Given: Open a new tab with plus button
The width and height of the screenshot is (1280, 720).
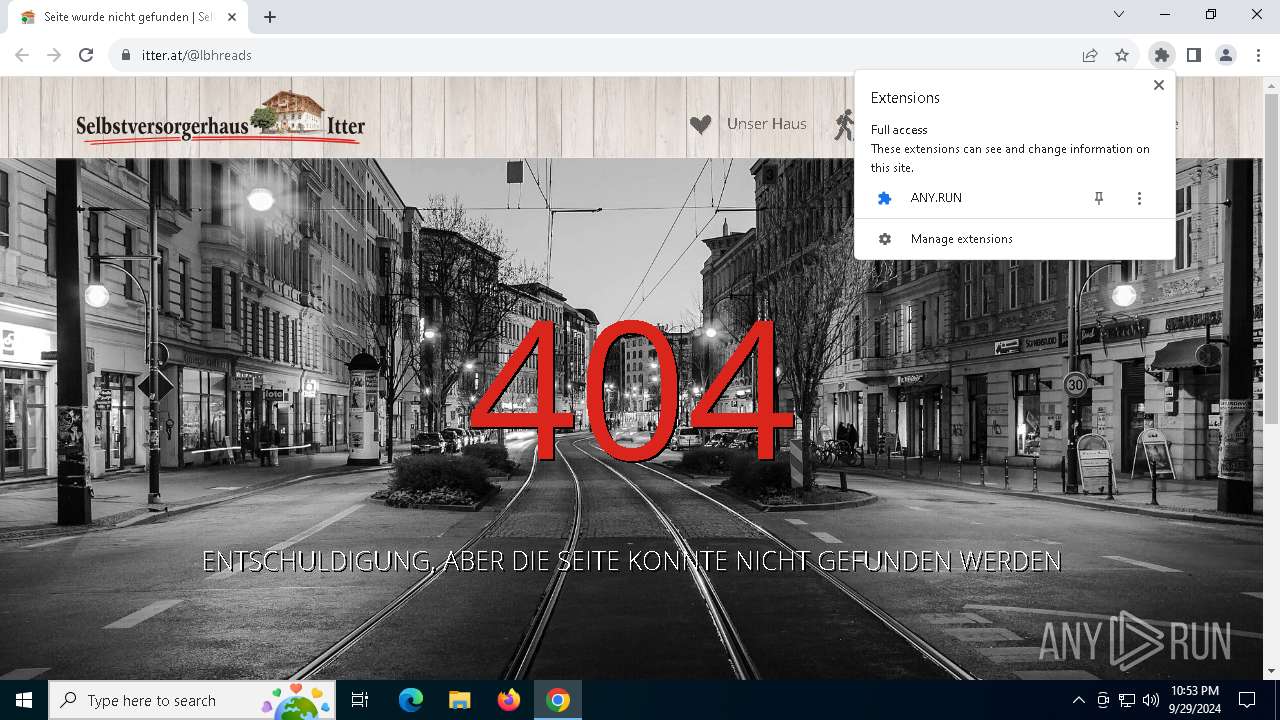Looking at the screenshot, I should coord(270,17).
